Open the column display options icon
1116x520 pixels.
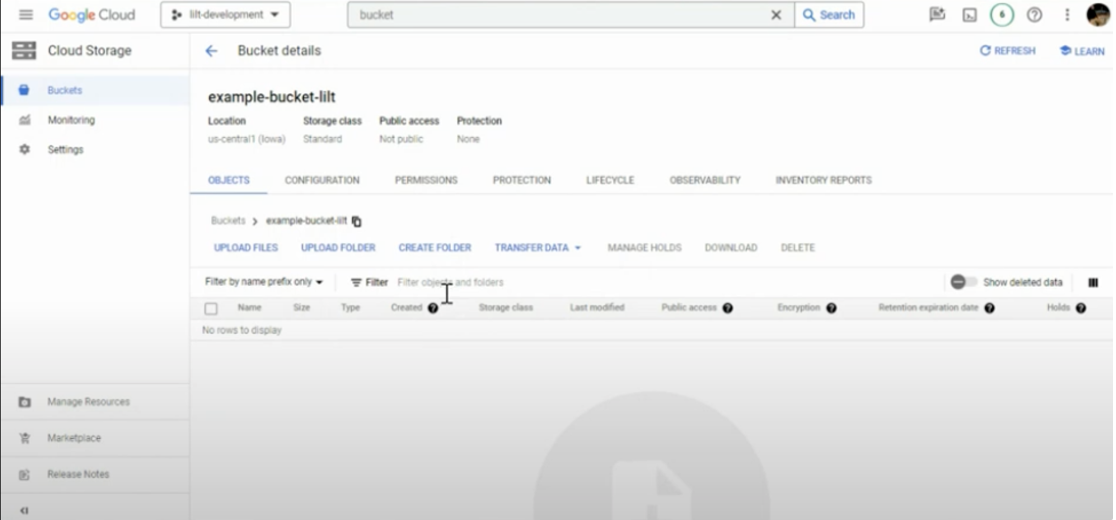(1093, 282)
